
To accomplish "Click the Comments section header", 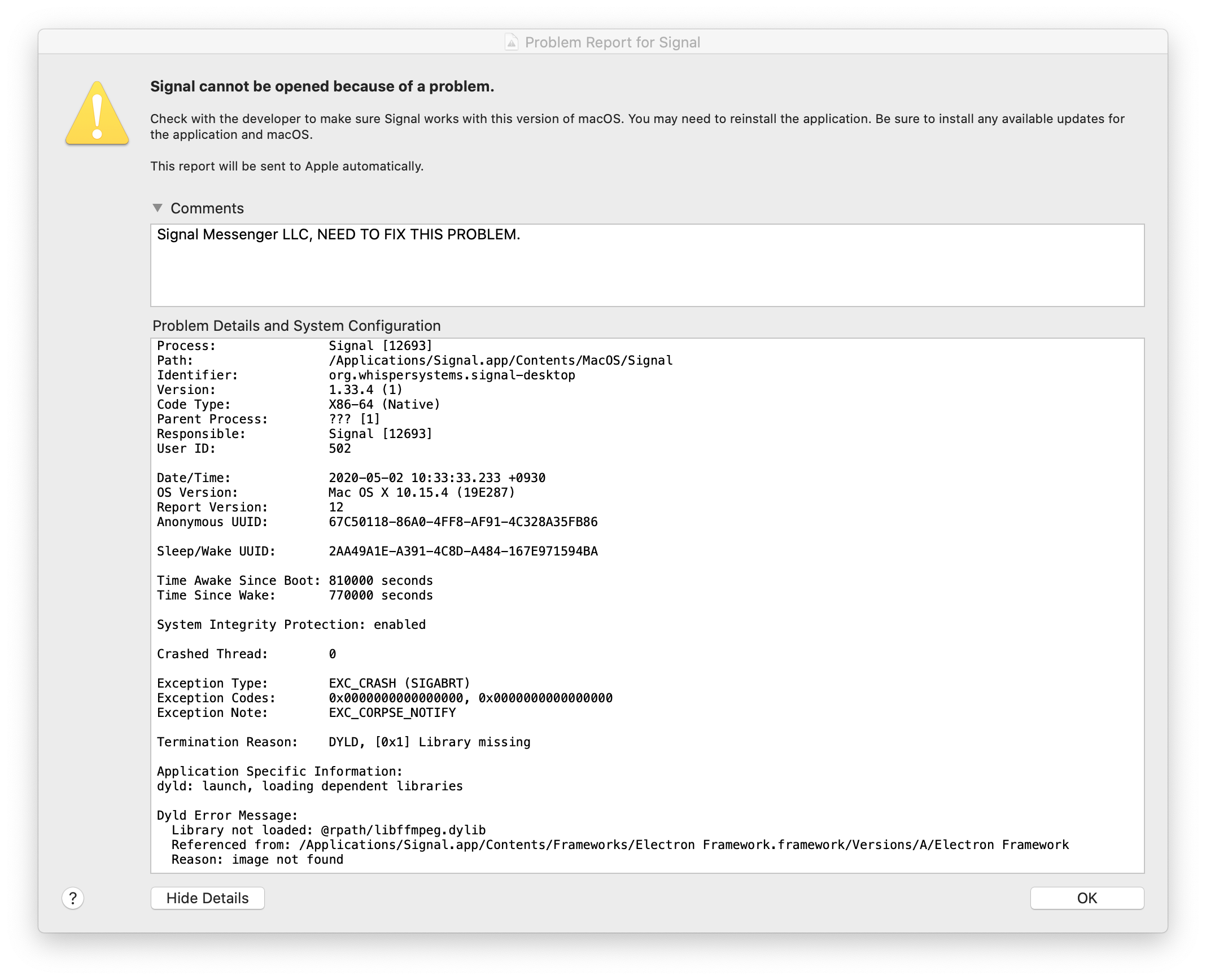I will pyautogui.click(x=208, y=208).
